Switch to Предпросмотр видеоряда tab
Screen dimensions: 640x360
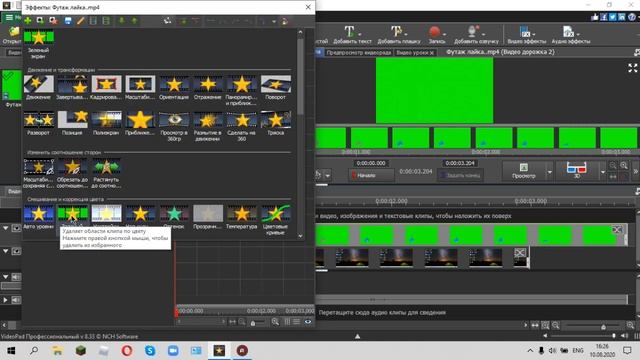(x=358, y=52)
